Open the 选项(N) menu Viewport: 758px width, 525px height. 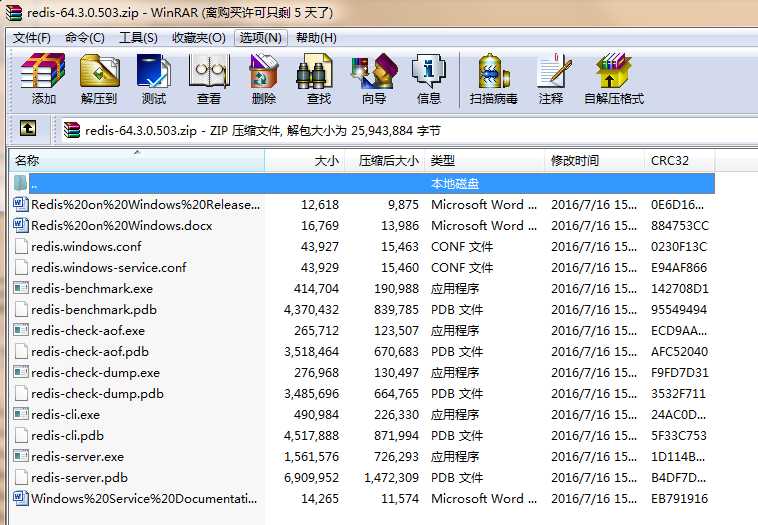pyautogui.click(x=261, y=38)
